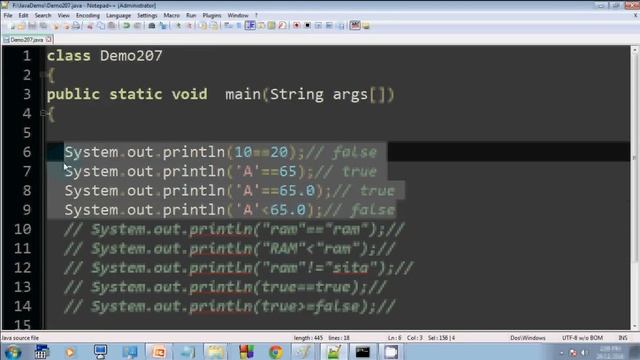Click the Paste toolbar icon

tap(111, 26)
